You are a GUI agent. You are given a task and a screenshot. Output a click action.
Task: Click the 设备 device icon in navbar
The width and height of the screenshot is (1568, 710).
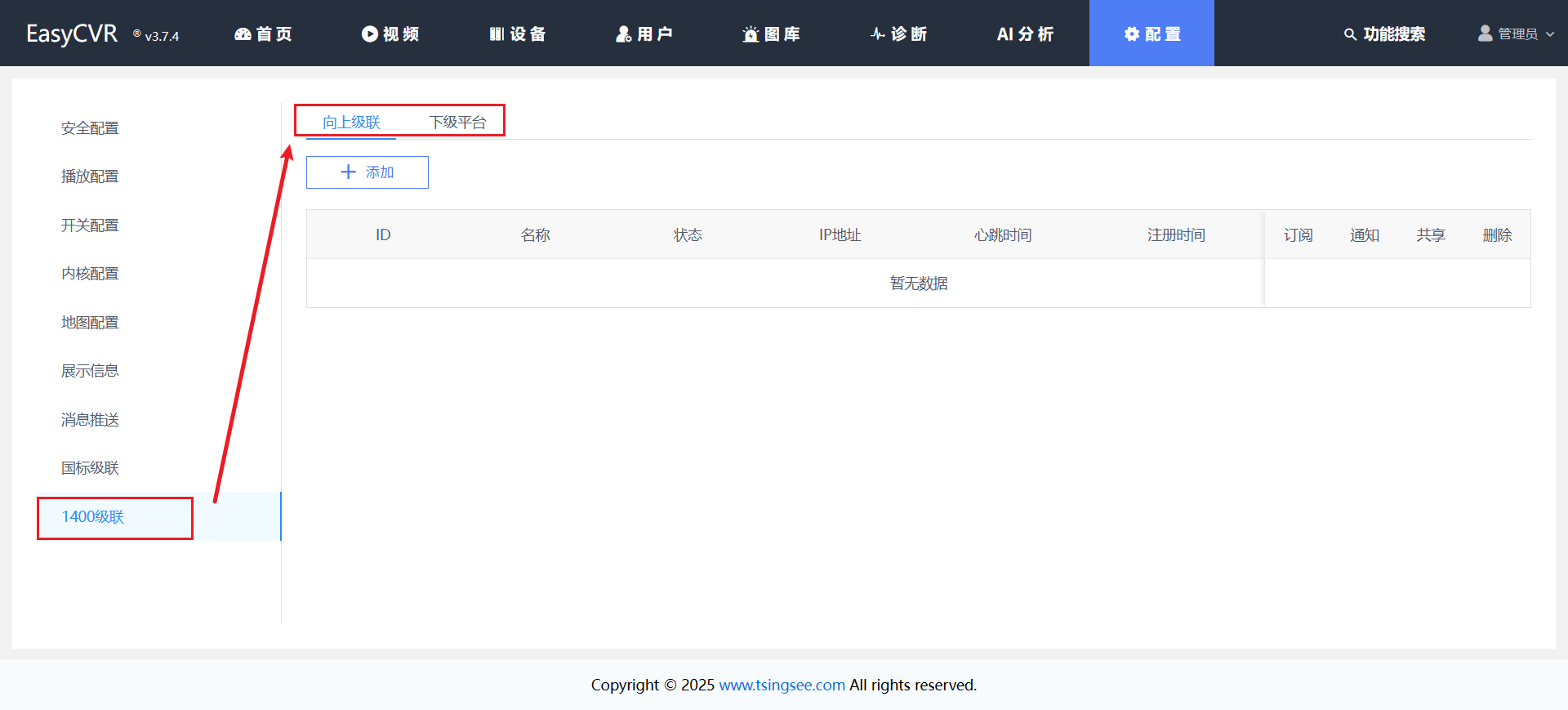click(x=497, y=34)
